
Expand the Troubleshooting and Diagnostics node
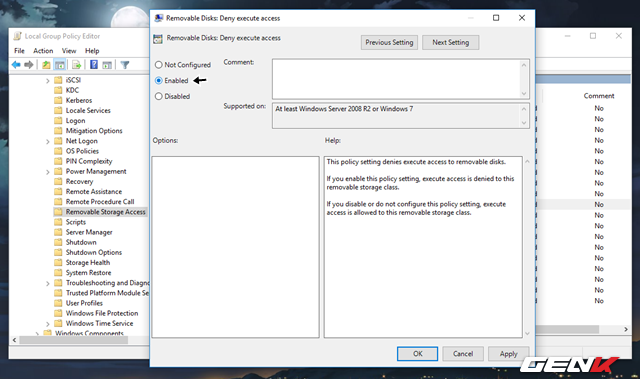coord(47,284)
